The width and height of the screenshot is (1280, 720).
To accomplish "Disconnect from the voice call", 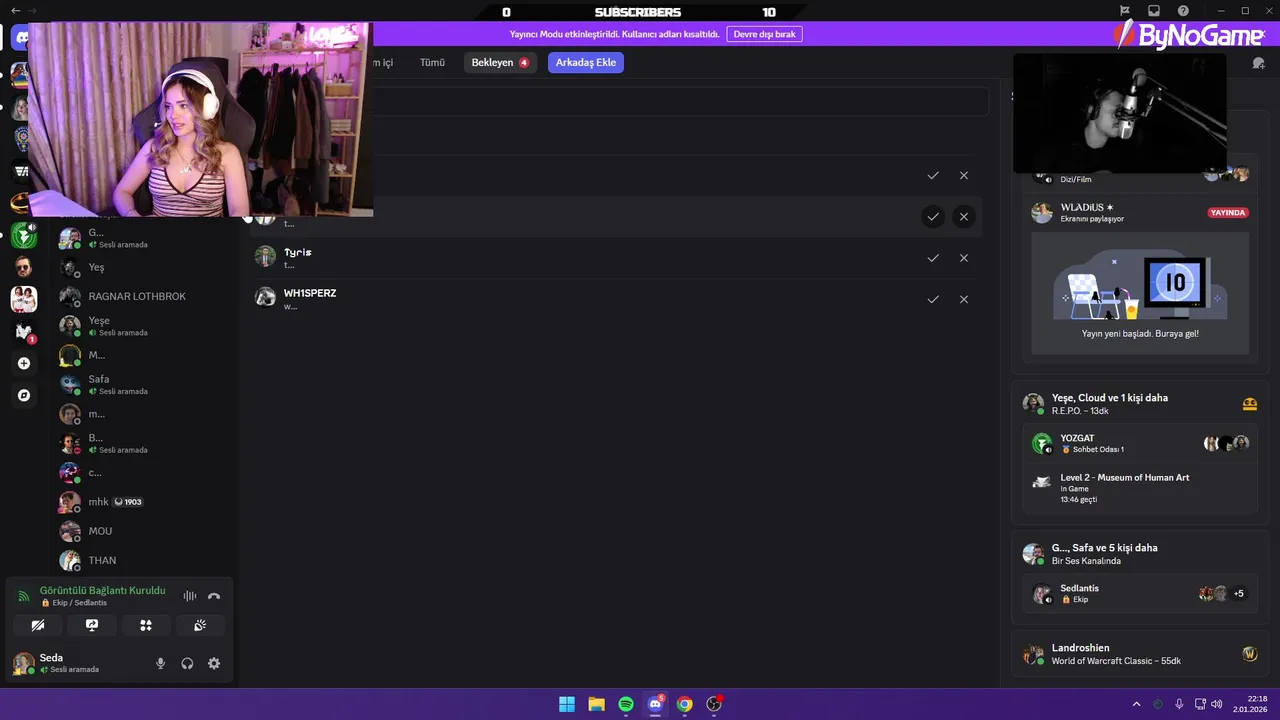I will pyautogui.click(x=214, y=596).
